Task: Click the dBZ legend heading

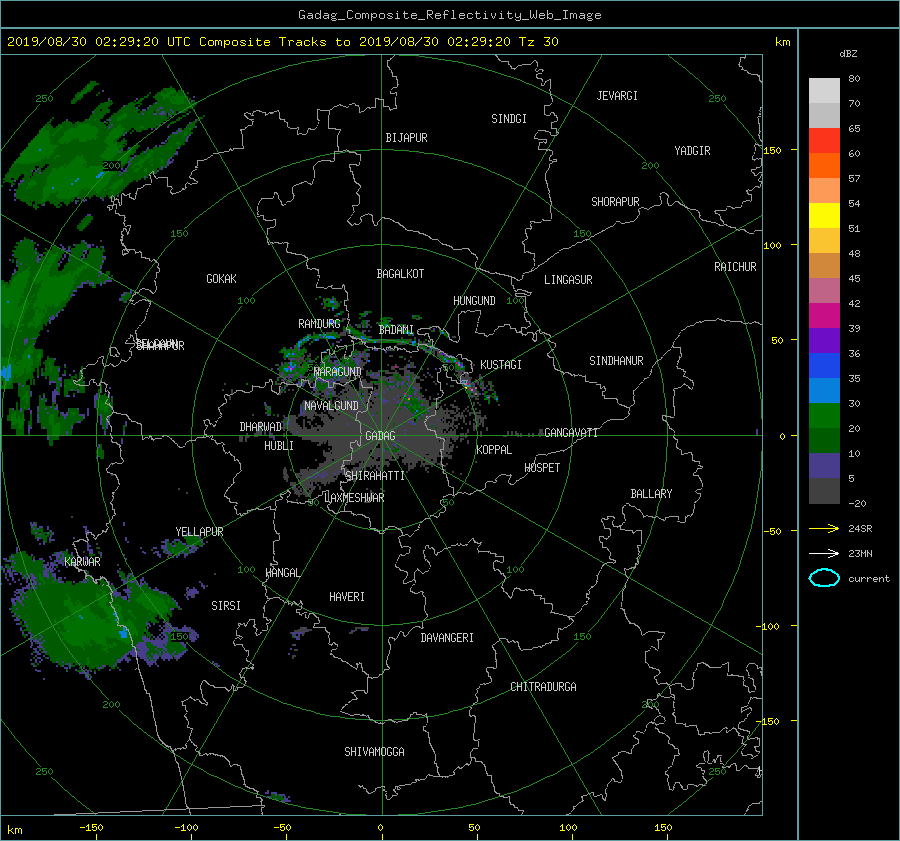Action: (848, 54)
